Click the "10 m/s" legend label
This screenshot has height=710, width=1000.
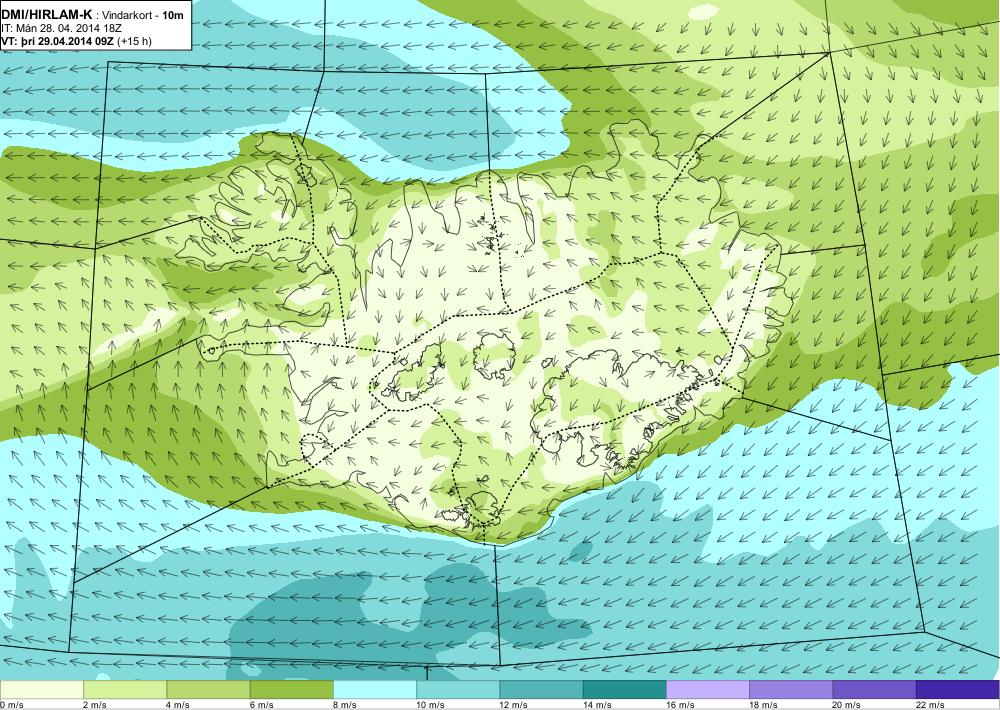pyautogui.click(x=430, y=705)
